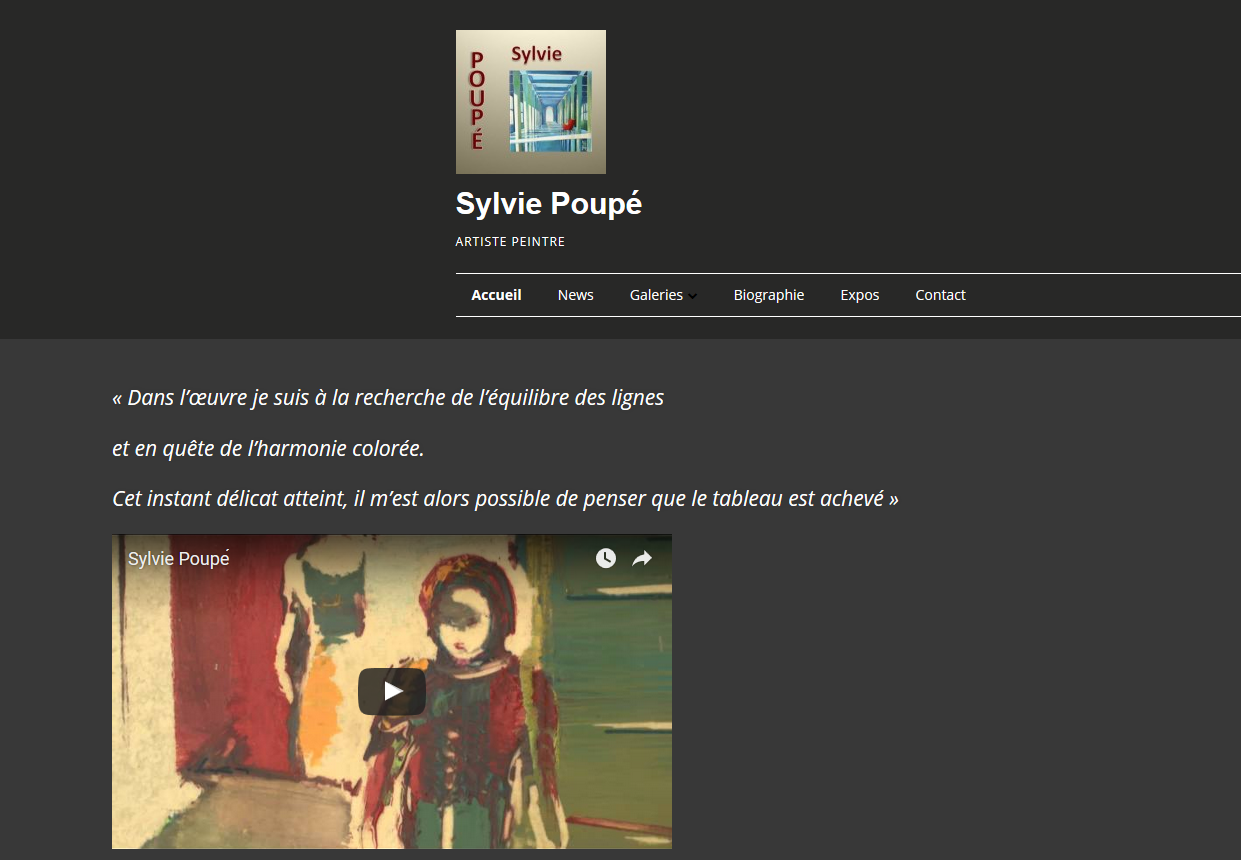Open the Galeries menu item

pyautogui.click(x=656, y=295)
